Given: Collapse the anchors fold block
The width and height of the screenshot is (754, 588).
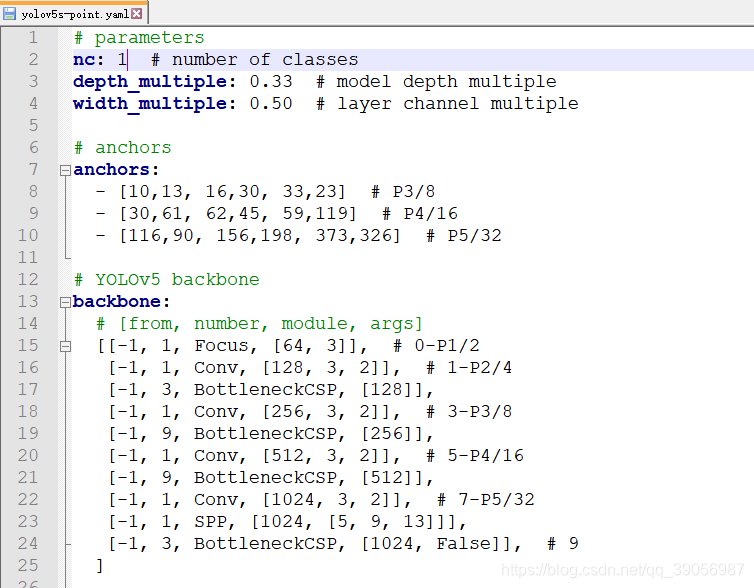Looking at the screenshot, I should click(65, 170).
